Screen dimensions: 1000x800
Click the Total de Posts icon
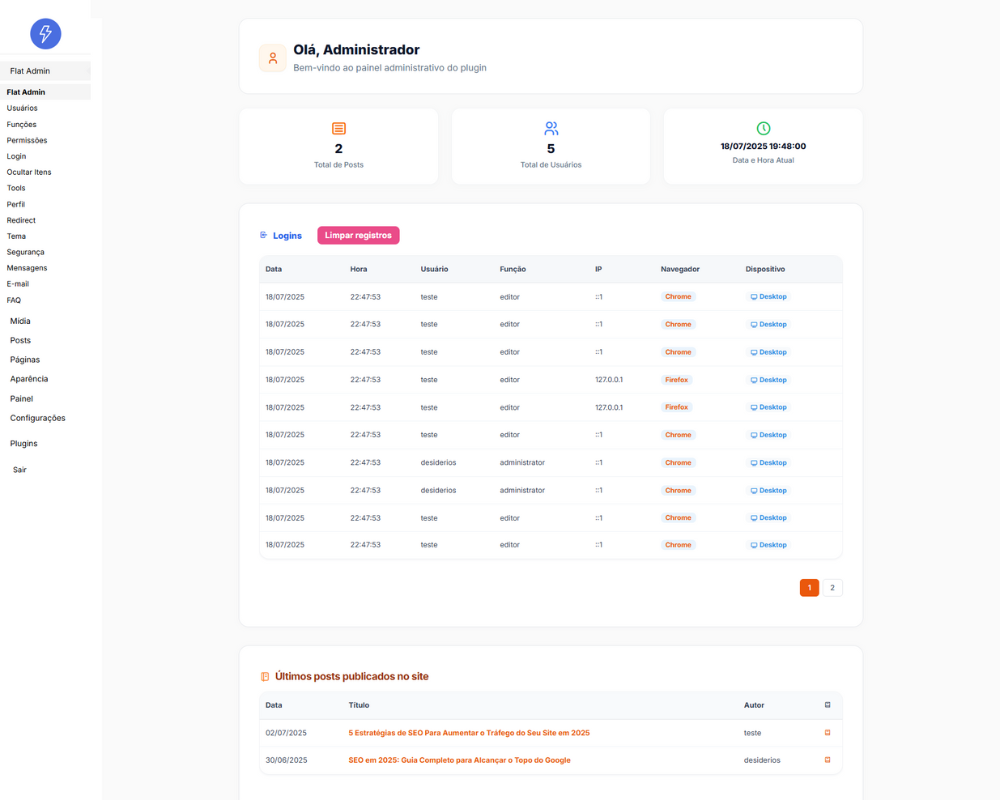339,129
